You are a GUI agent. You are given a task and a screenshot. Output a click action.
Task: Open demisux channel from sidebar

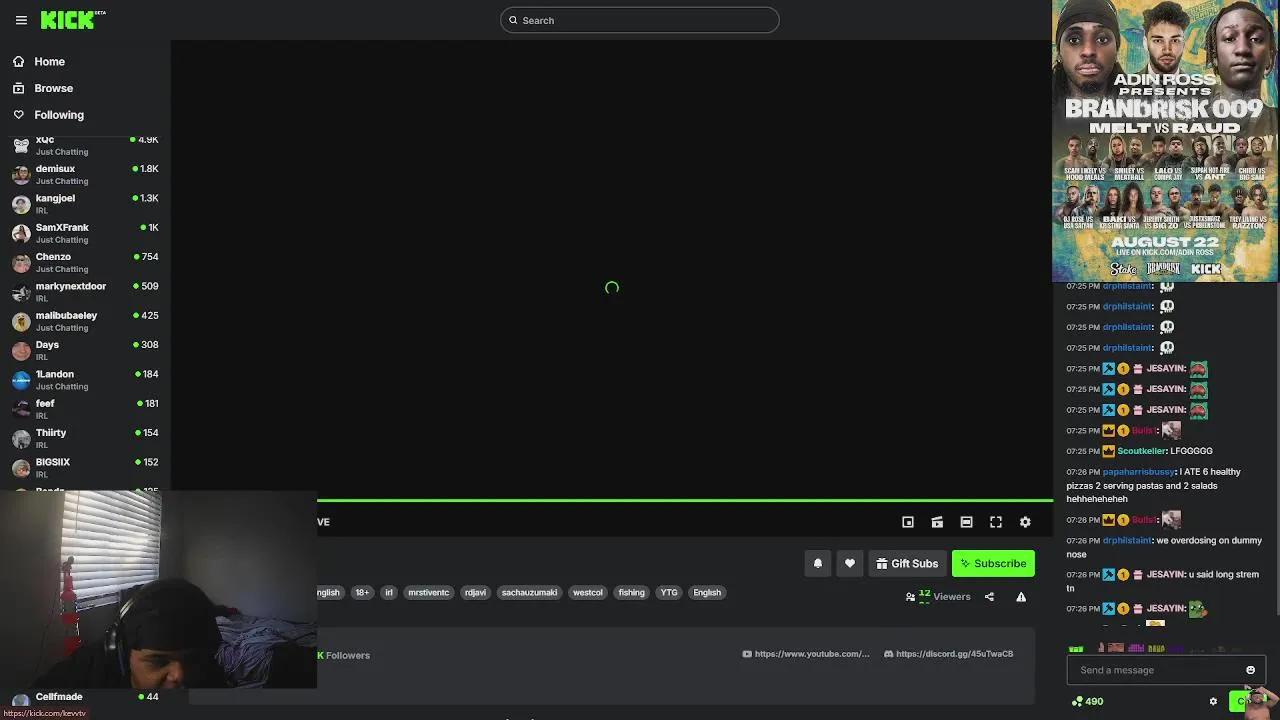[x=85, y=174]
